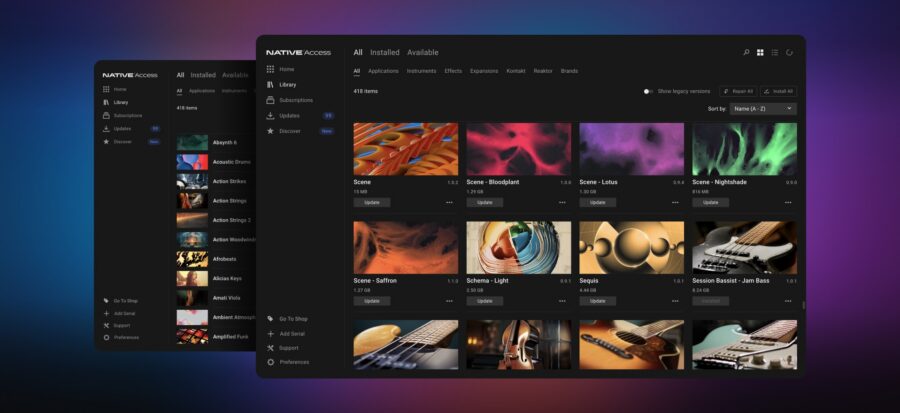The width and height of the screenshot is (900, 413).
Task: Update Scene - Bloodplant
Action: point(485,202)
